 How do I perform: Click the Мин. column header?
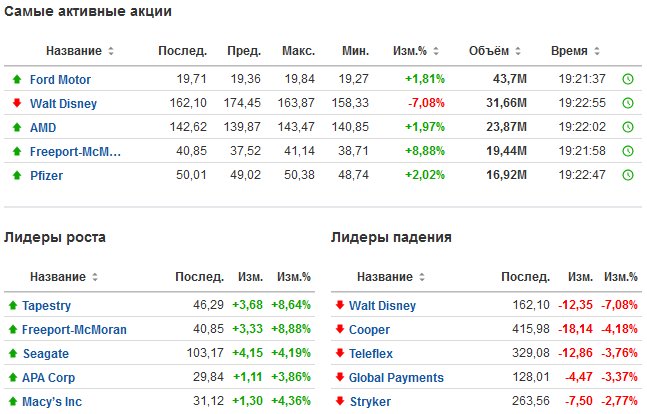click(x=355, y=51)
